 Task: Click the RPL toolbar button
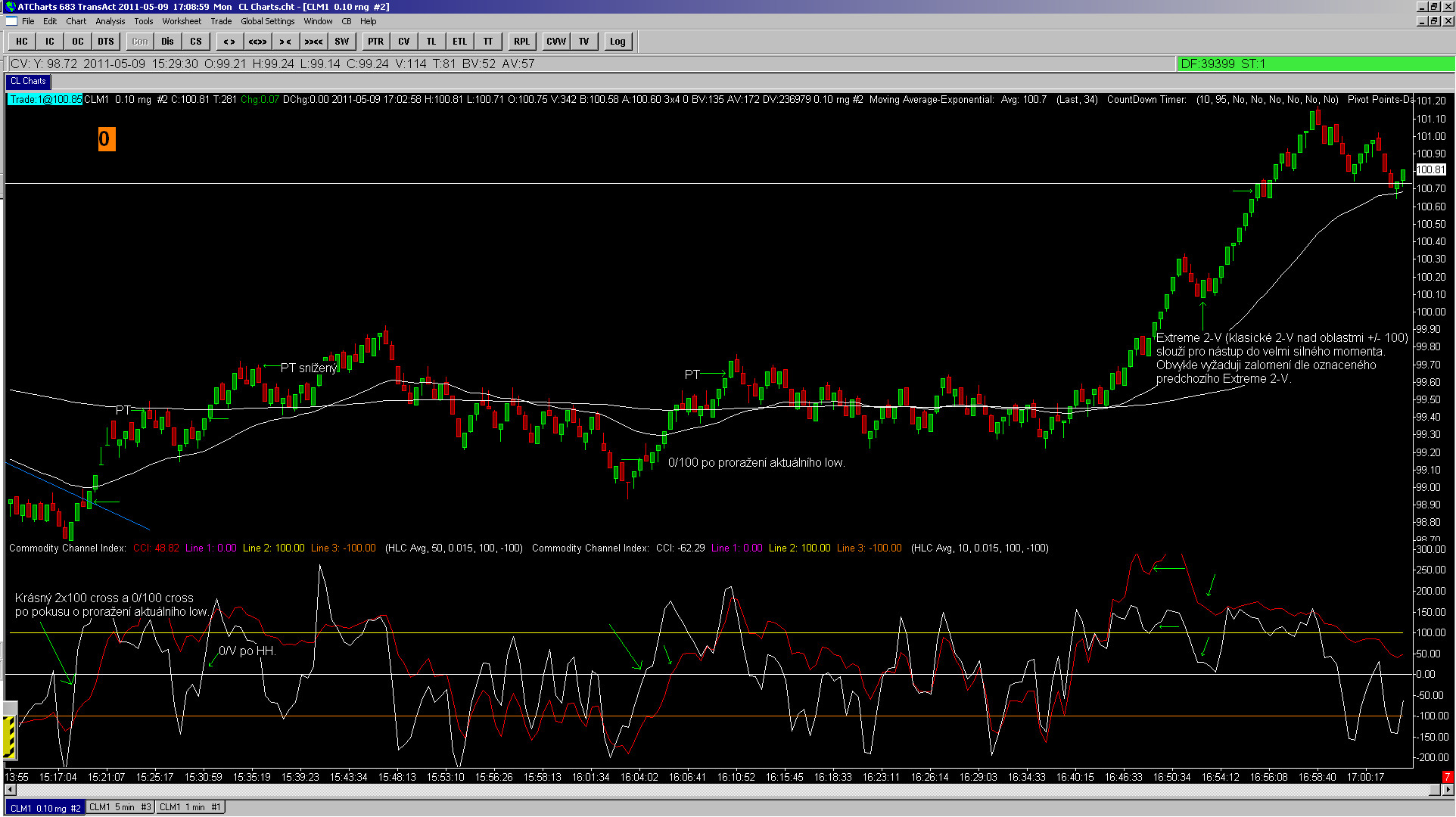click(x=521, y=42)
